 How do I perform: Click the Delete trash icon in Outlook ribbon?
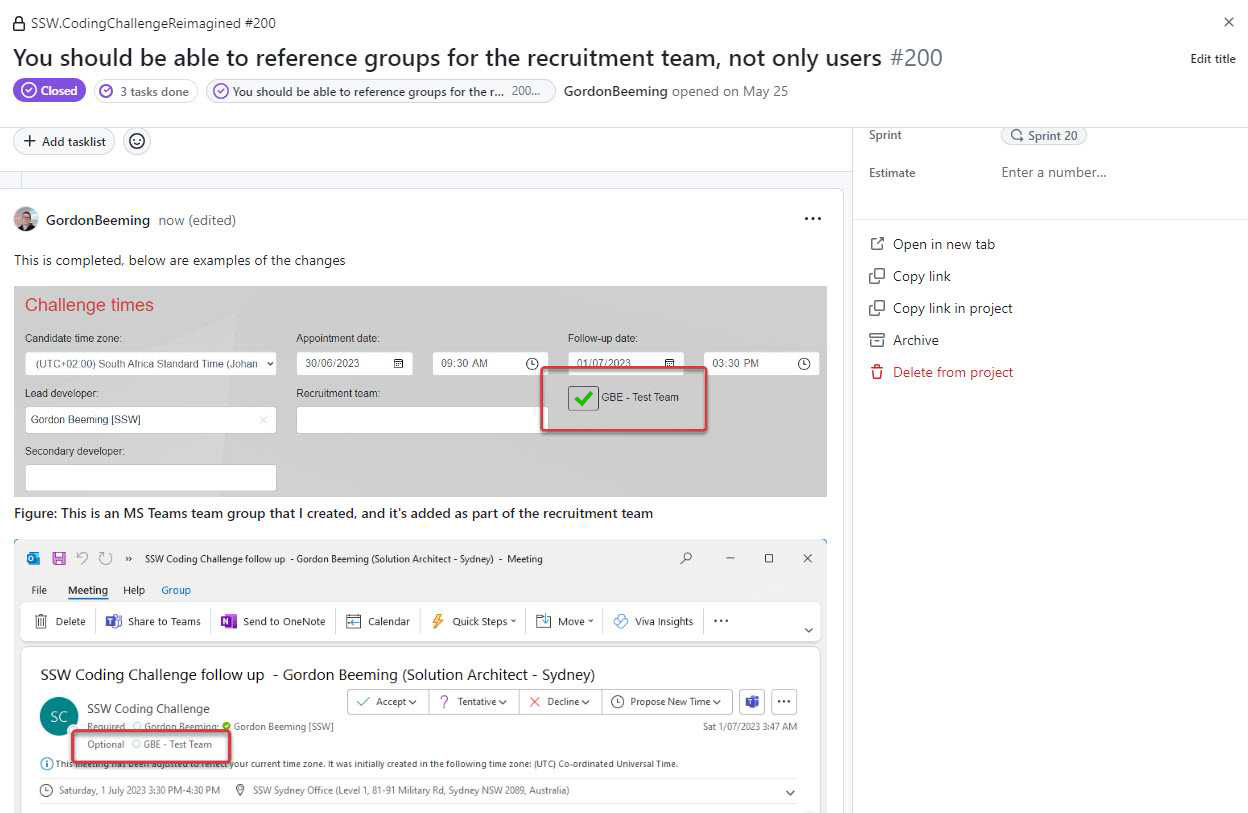(41, 621)
